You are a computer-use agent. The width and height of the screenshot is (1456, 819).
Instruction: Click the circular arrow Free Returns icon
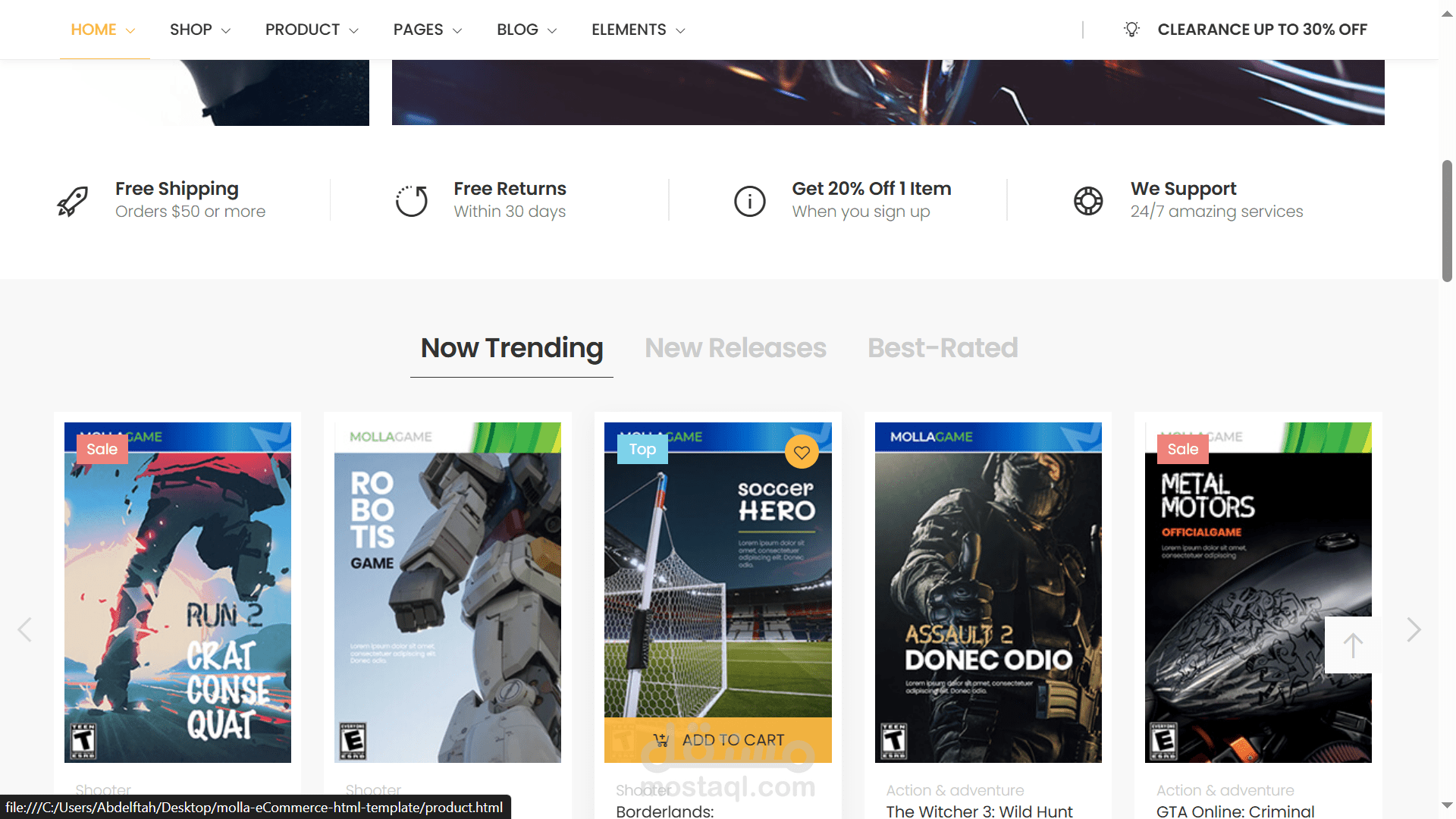click(411, 201)
